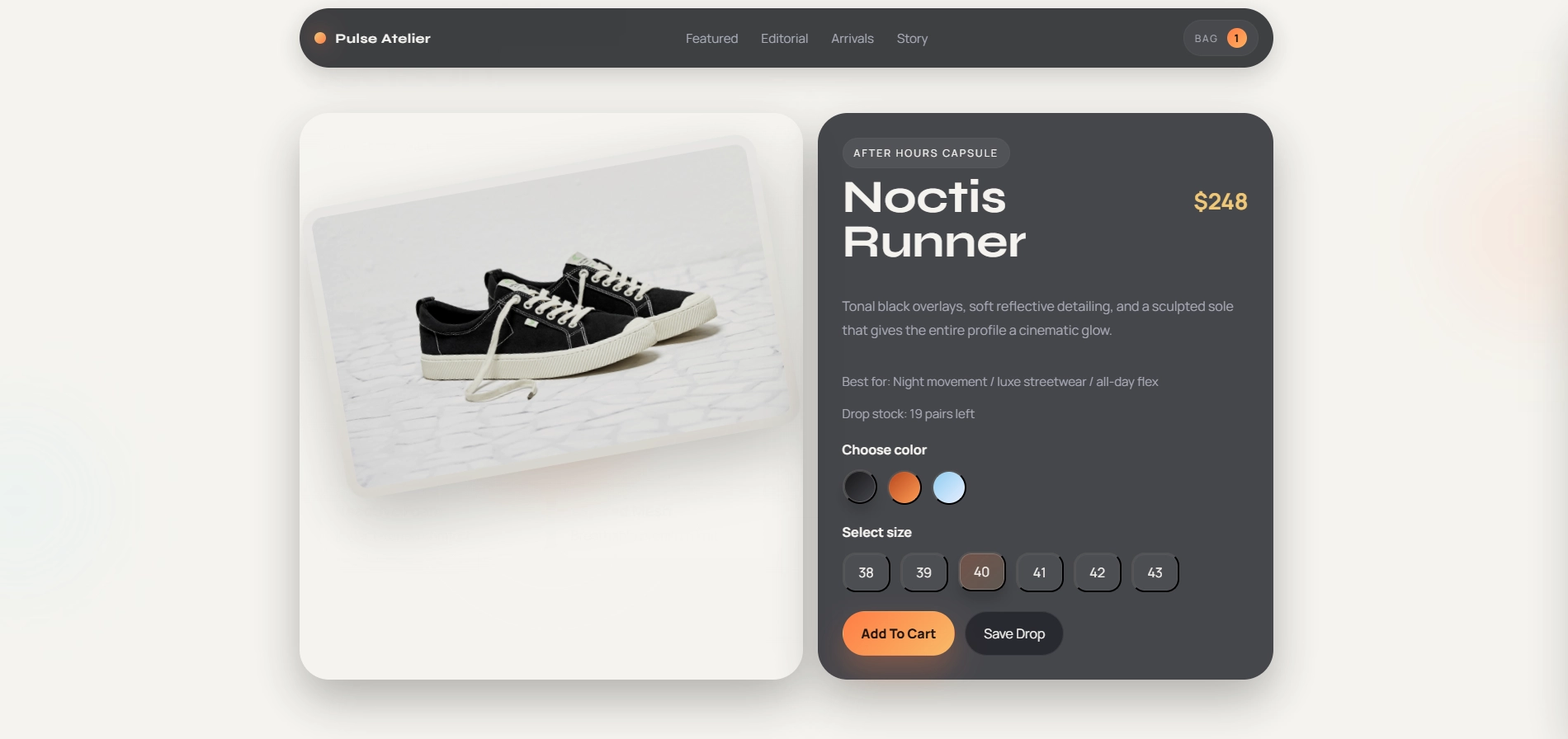Open the Bag with 1 item
The height and width of the screenshot is (739, 1568).
[1220, 38]
